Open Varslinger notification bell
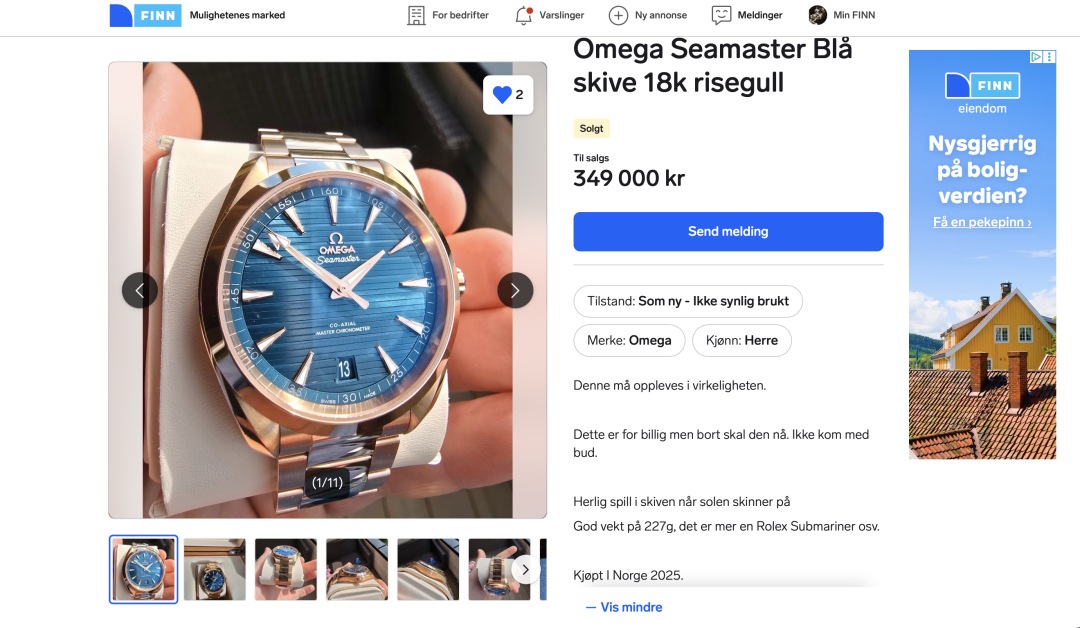This screenshot has height=628, width=1080. click(x=523, y=15)
